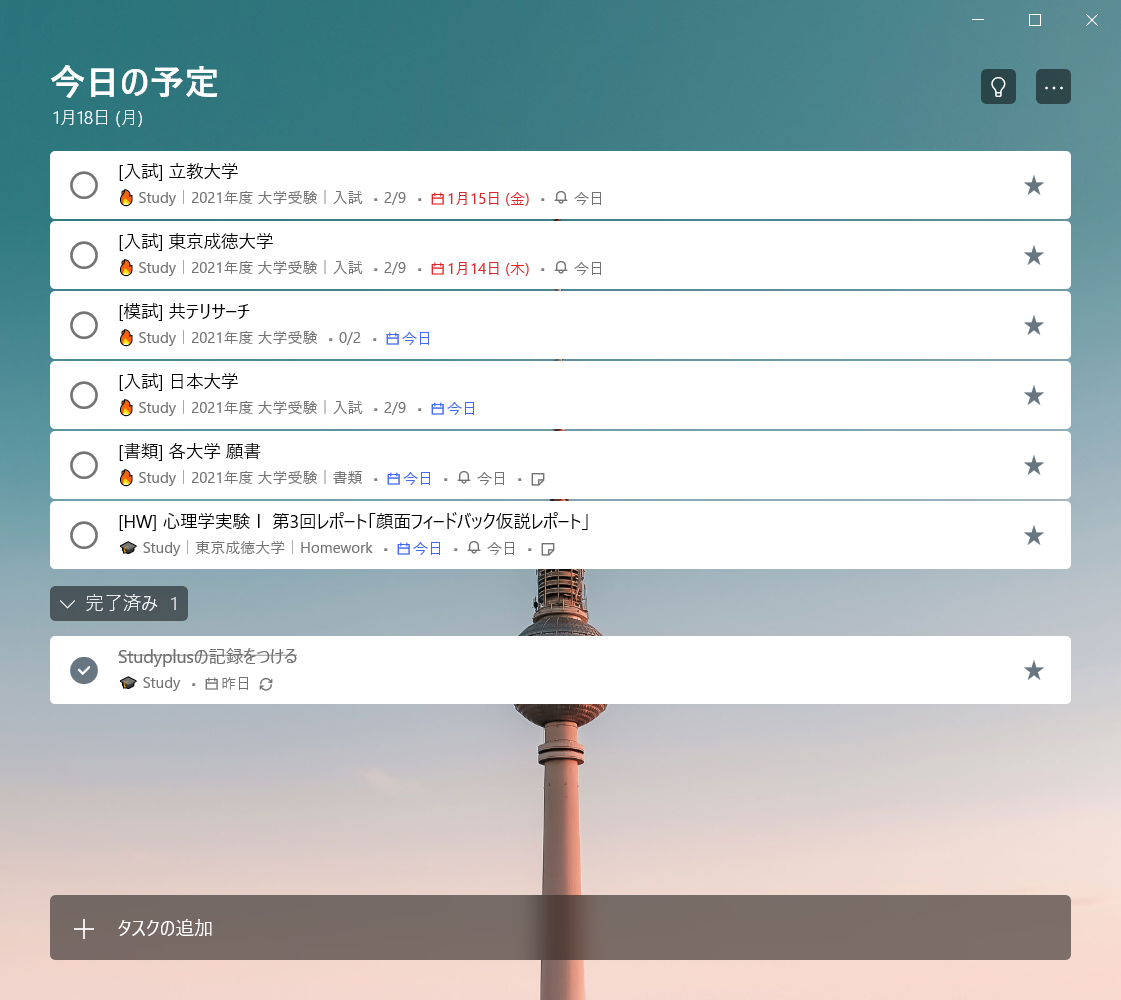Complete the 立教大学 task circle
This screenshot has height=1000, width=1121.
coord(84,185)
